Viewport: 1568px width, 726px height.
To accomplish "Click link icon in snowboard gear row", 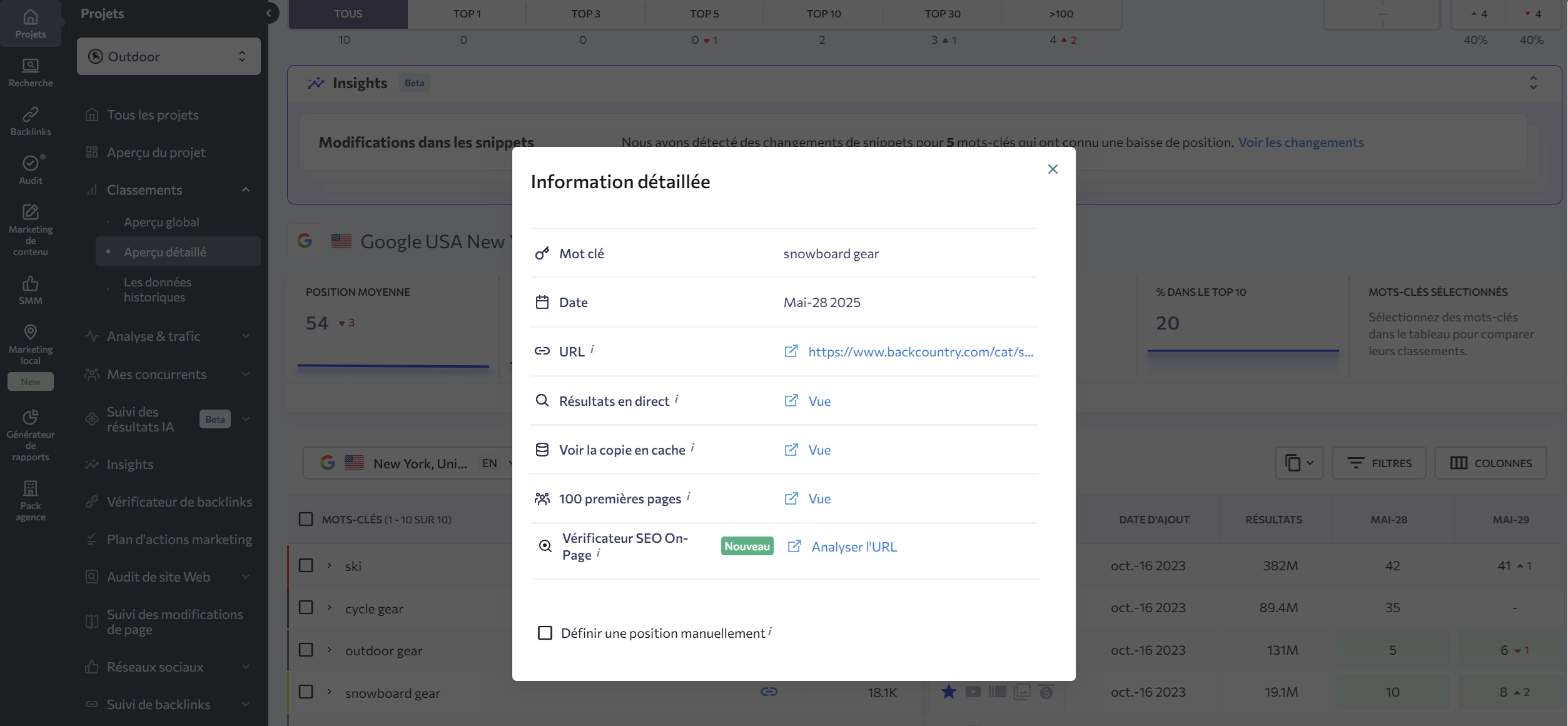I will click(x=769, y=692).
